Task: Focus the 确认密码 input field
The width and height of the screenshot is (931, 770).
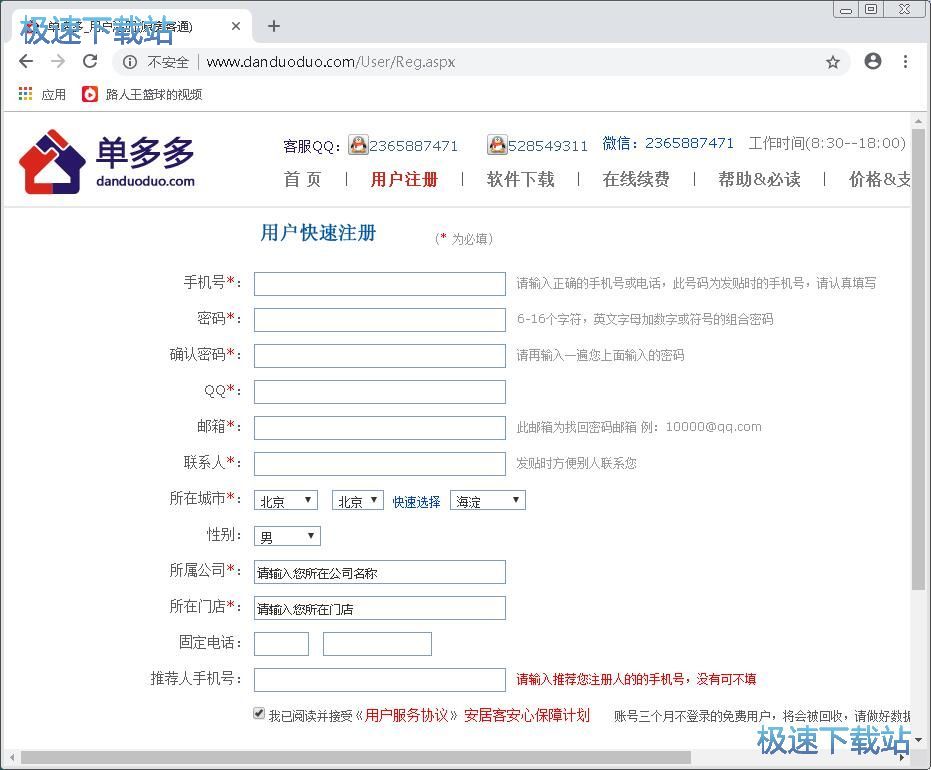Action: 380,356
